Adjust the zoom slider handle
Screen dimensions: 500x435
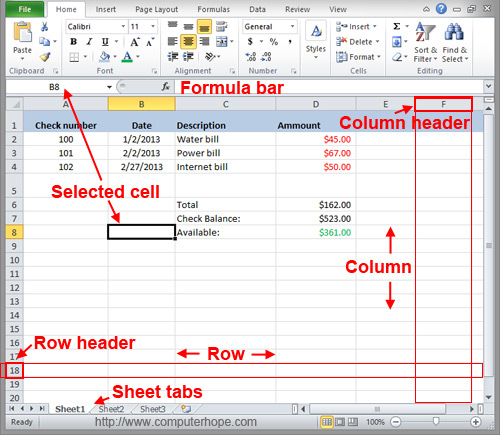(436, 422)
